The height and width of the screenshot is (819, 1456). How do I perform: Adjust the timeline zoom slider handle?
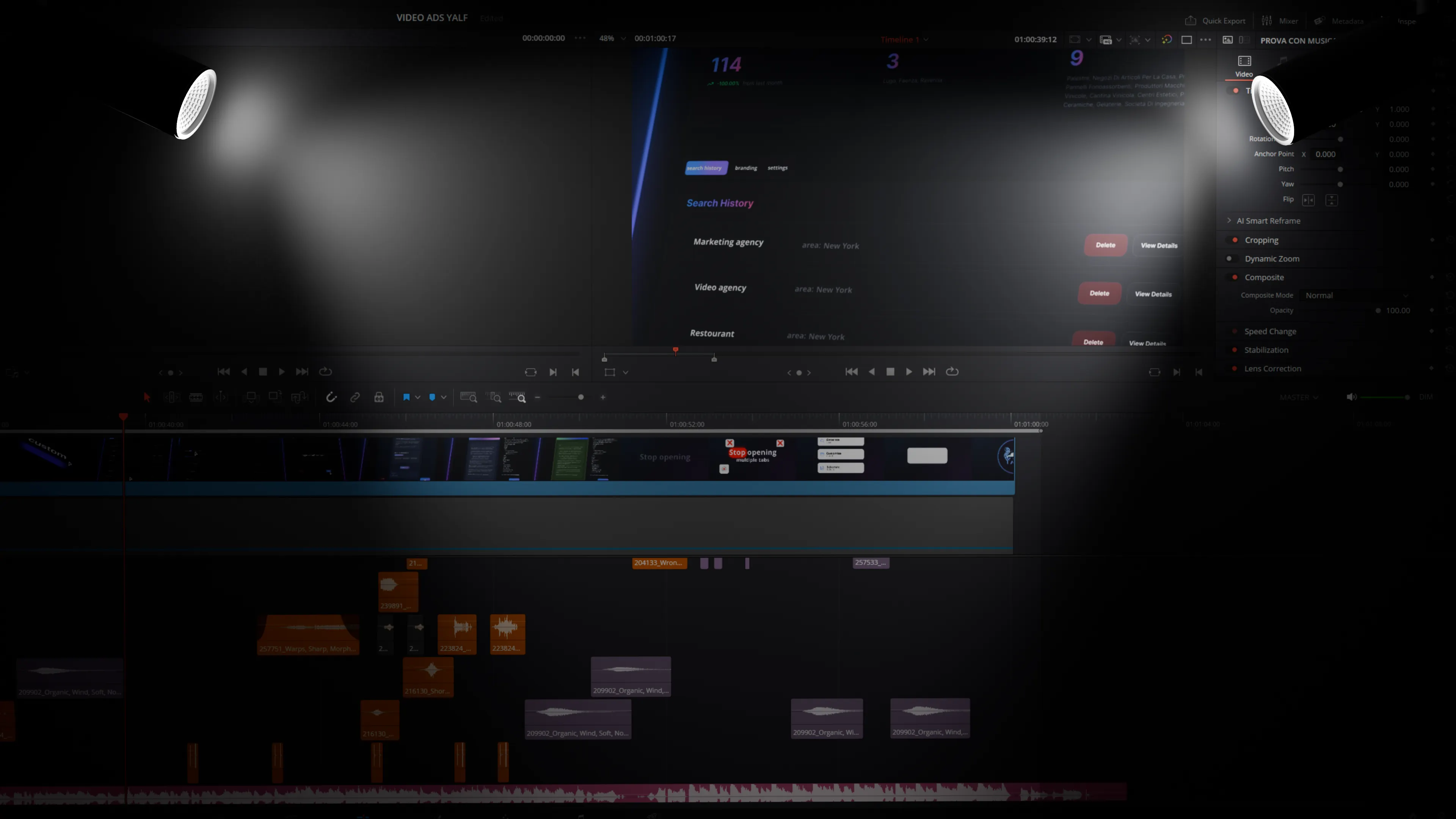[581, 397]
